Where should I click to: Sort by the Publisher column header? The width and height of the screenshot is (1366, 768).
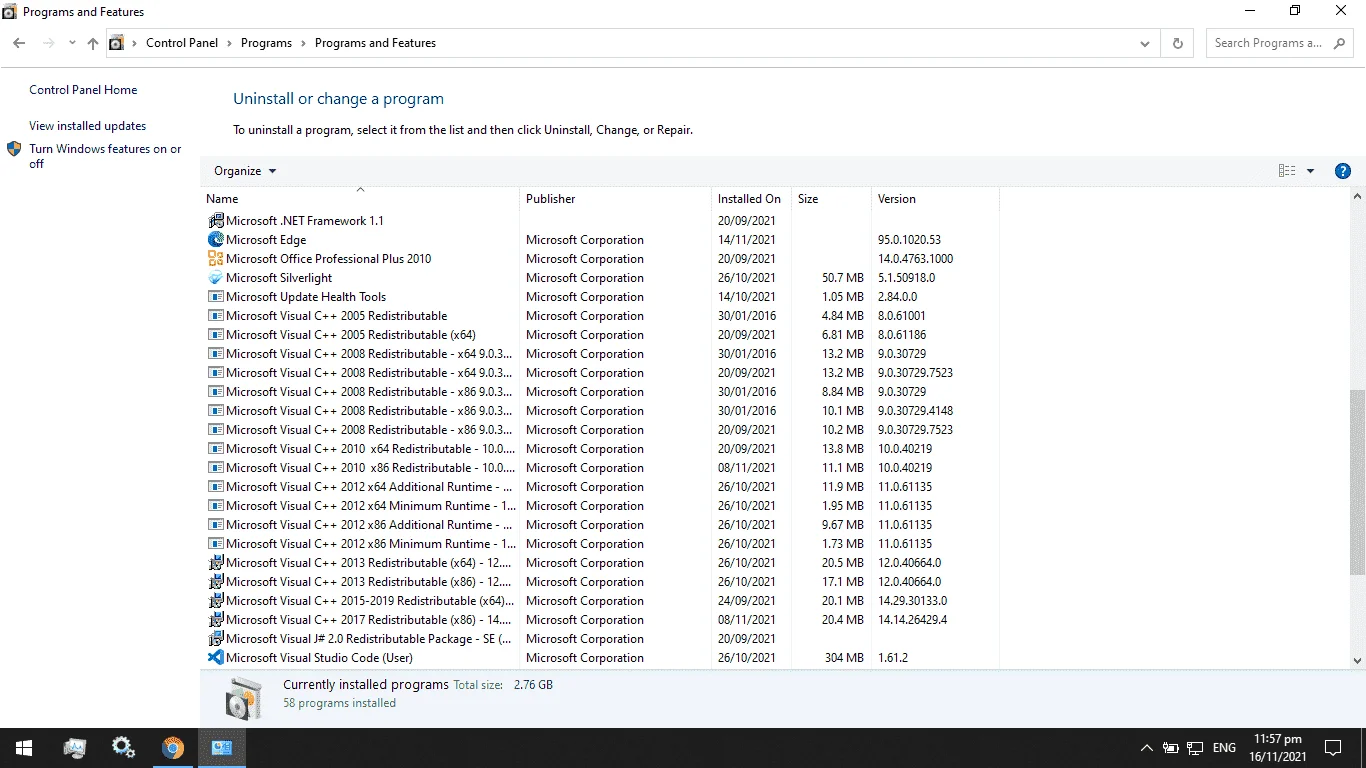click(615, 199)
